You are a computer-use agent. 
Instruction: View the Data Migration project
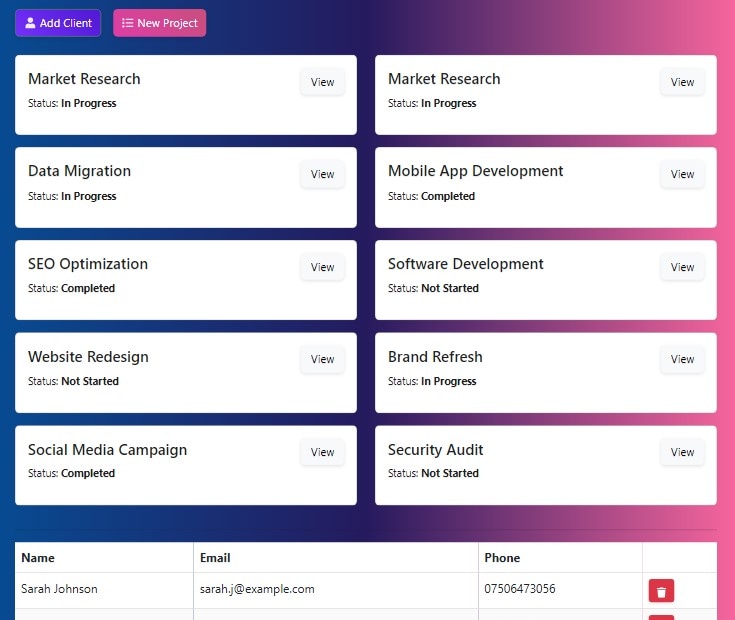(322, 174)
